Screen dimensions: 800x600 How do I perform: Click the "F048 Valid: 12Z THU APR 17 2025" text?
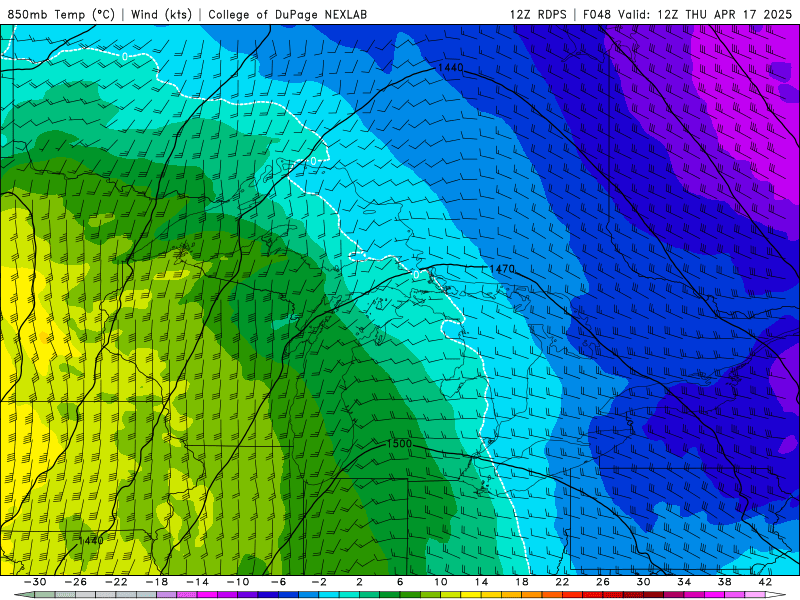[687, 14]
